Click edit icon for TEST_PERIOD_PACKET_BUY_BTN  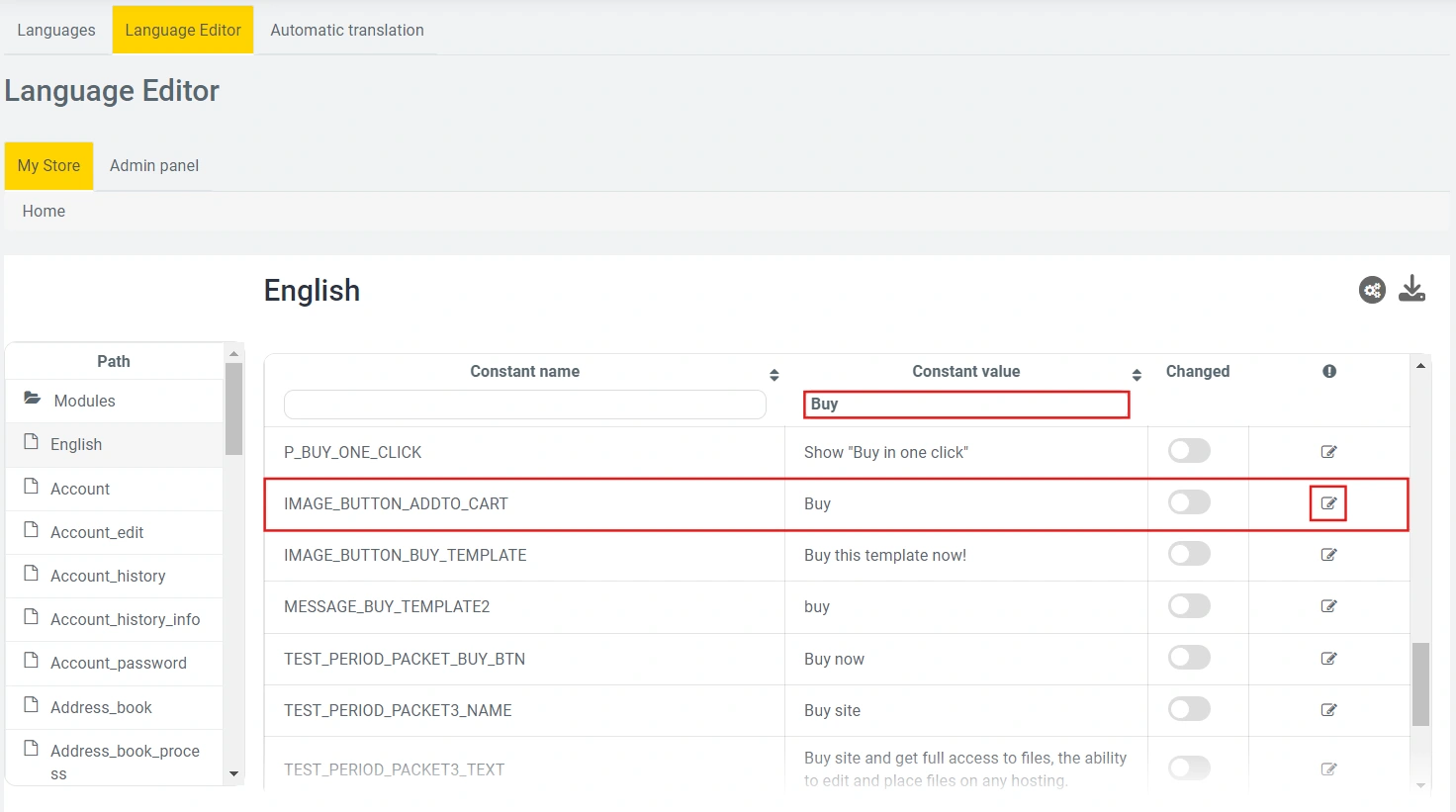(1328, 659)
